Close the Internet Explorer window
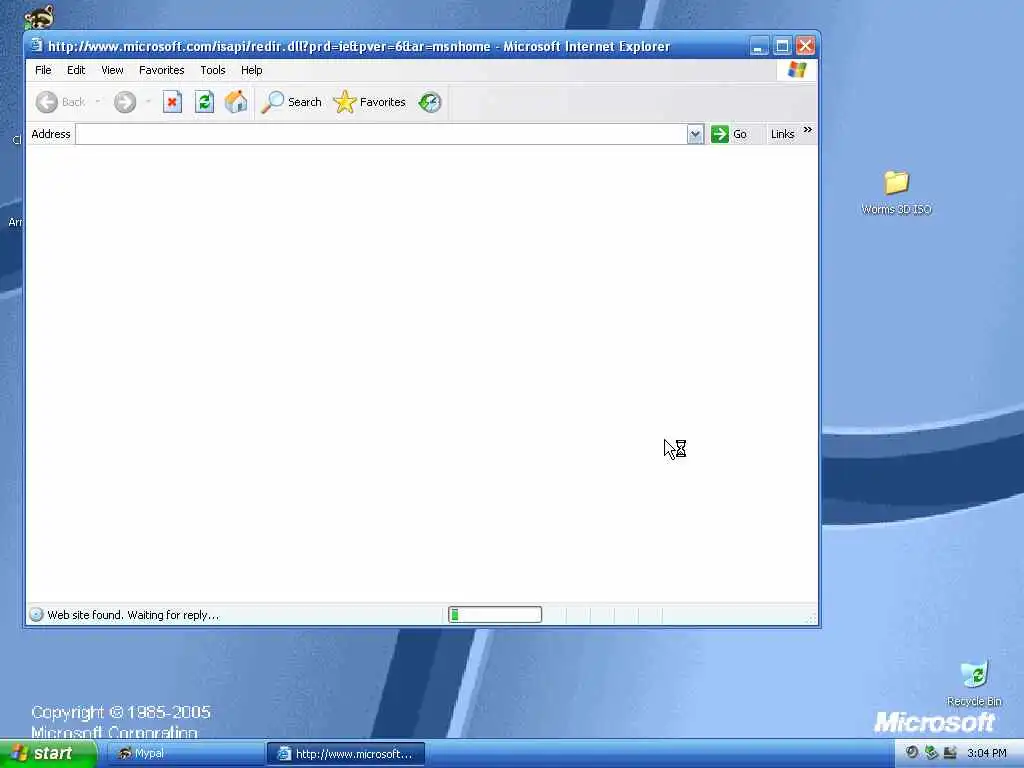 click(805, 46)
